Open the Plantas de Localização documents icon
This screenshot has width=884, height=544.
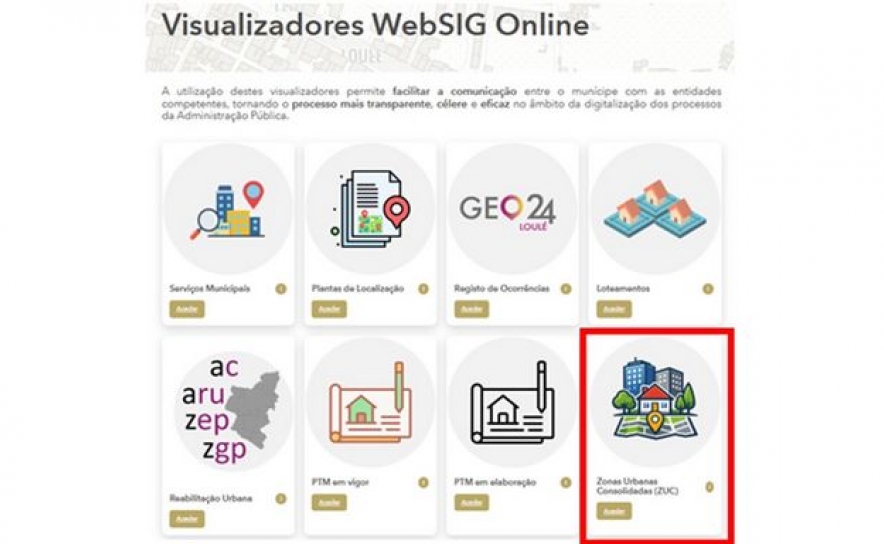(x=370, y=209)
